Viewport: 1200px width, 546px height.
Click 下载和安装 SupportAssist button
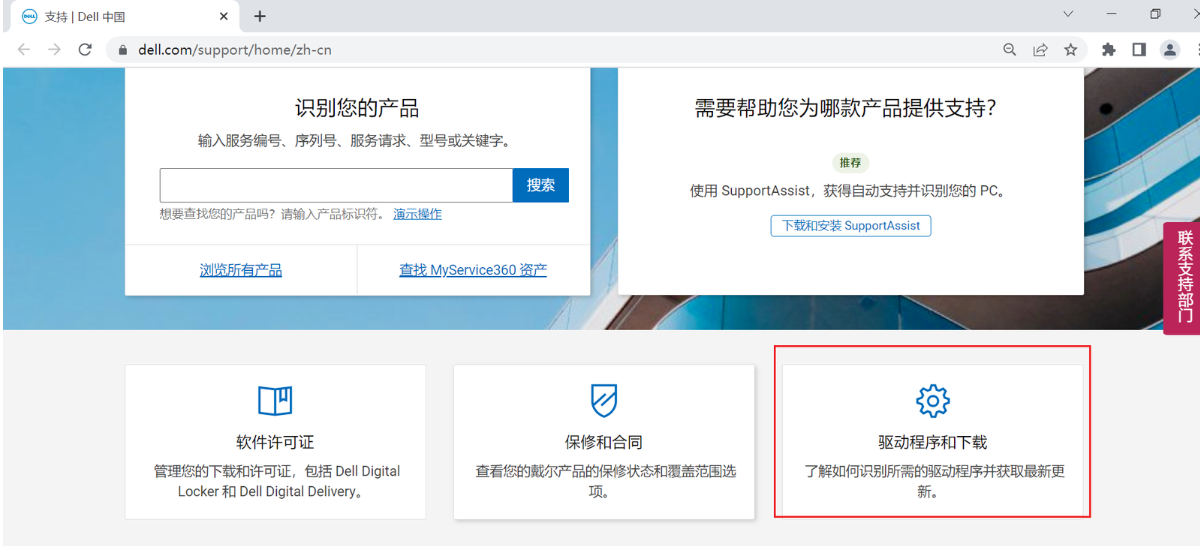[x=851, y=226]
